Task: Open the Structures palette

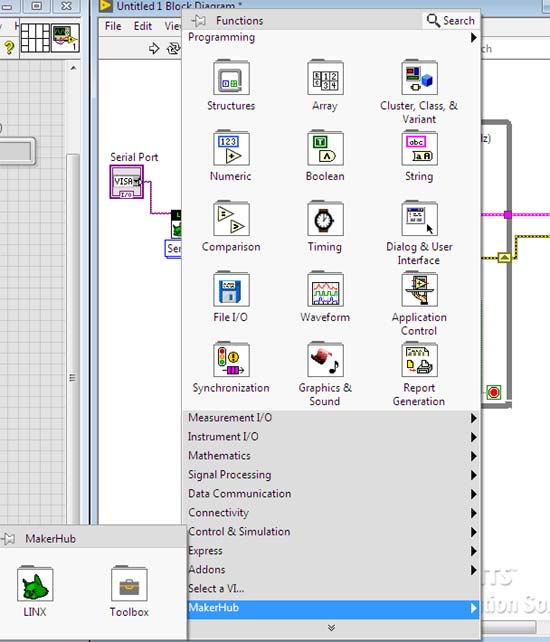Action: (231, 78)
